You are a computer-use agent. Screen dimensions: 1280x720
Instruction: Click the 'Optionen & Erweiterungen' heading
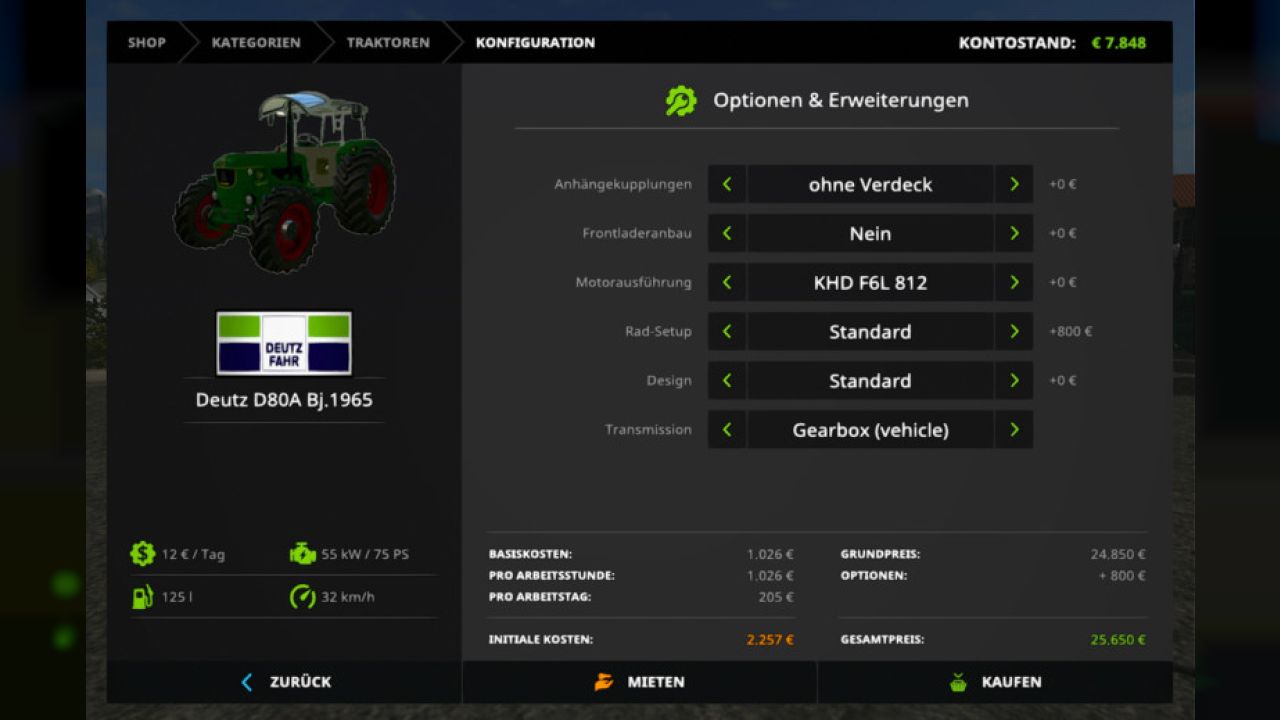pyautogui.click(x=840, y=100)
